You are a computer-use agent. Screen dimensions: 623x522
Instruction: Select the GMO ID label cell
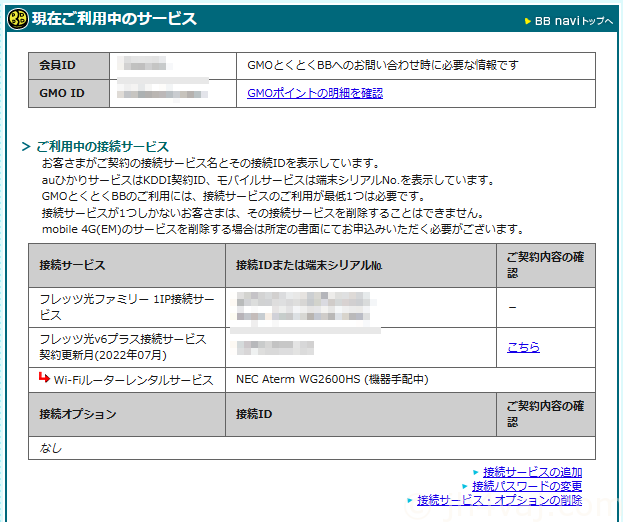pos(68,93)
